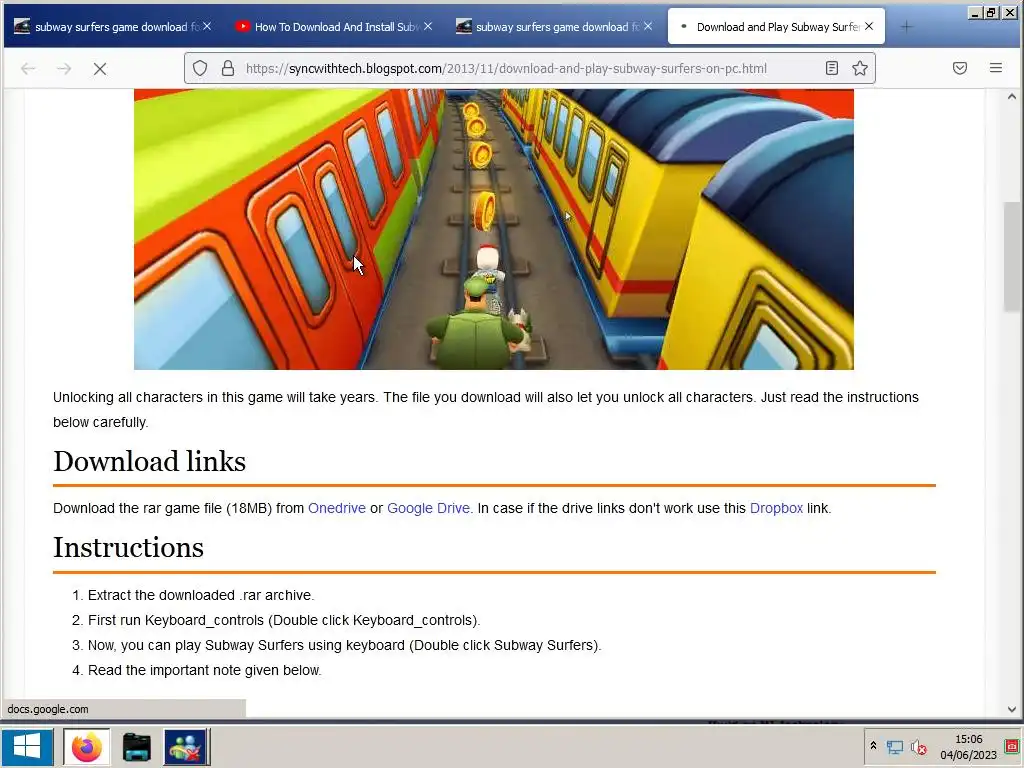Save page to Pocket
This screenshot has width=1024, height=768.
point(959,68)
